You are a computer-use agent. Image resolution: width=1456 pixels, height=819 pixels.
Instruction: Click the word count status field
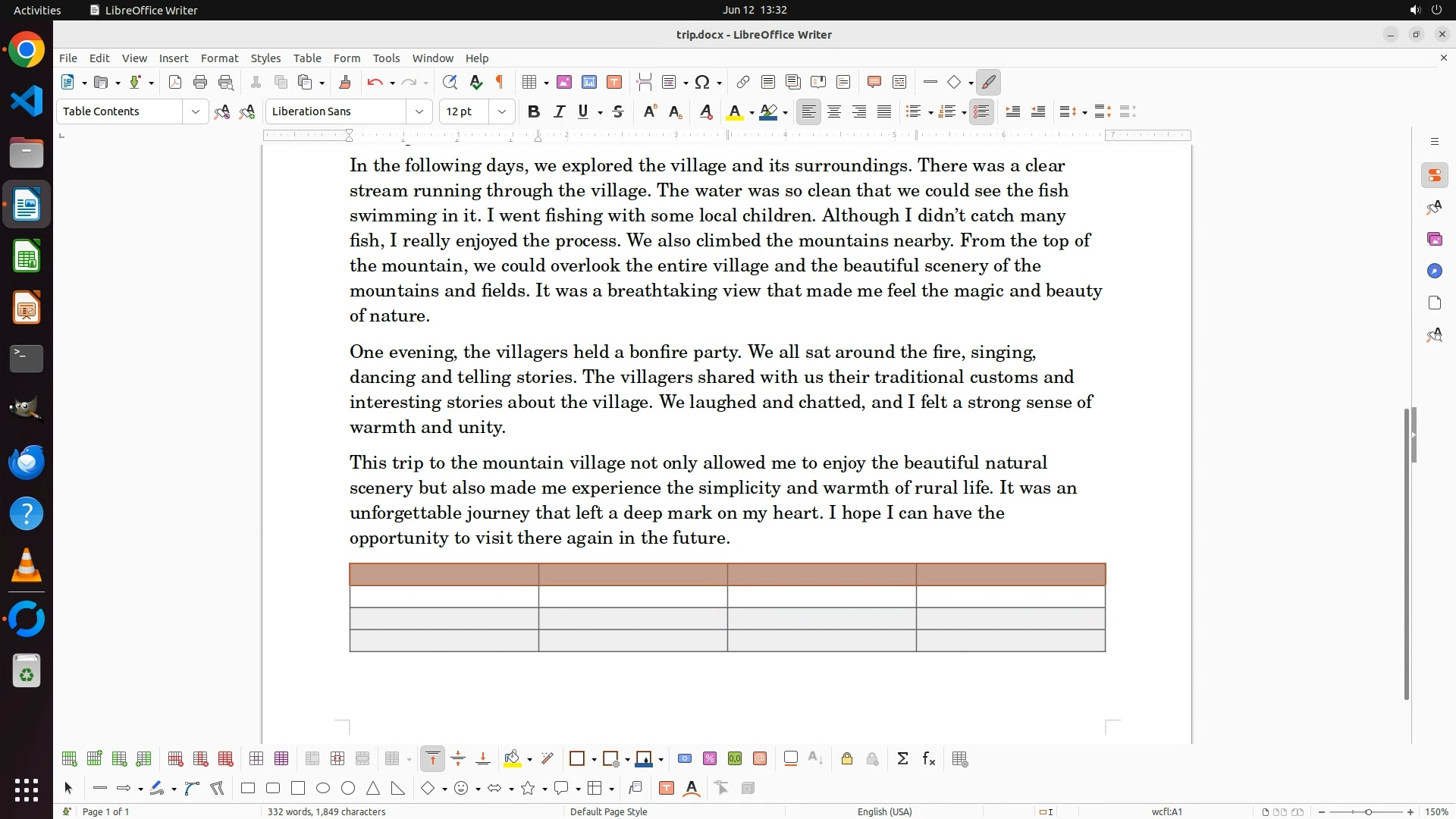tap(326, 811)
